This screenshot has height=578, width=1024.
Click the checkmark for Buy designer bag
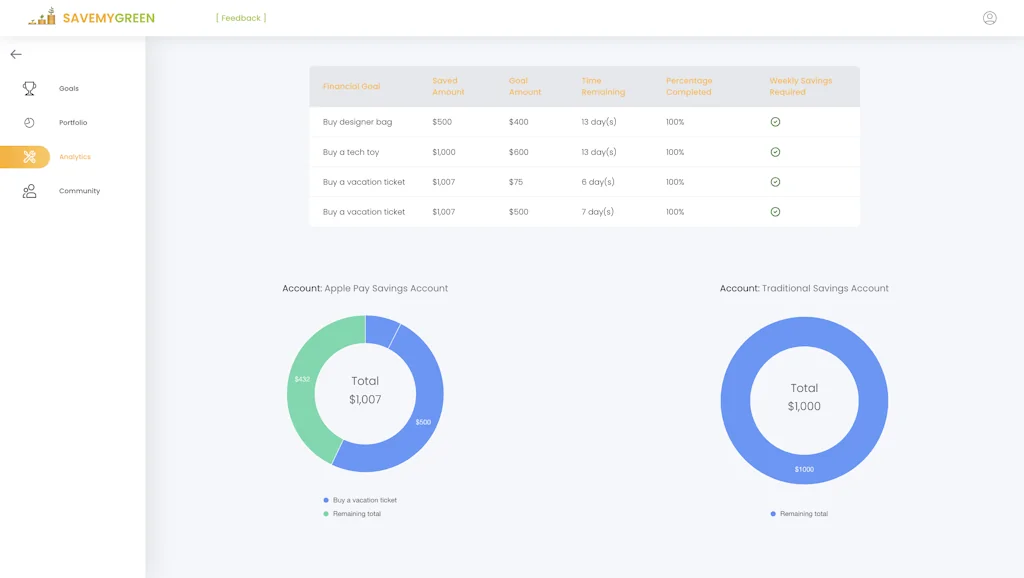[x=775, y=122]
